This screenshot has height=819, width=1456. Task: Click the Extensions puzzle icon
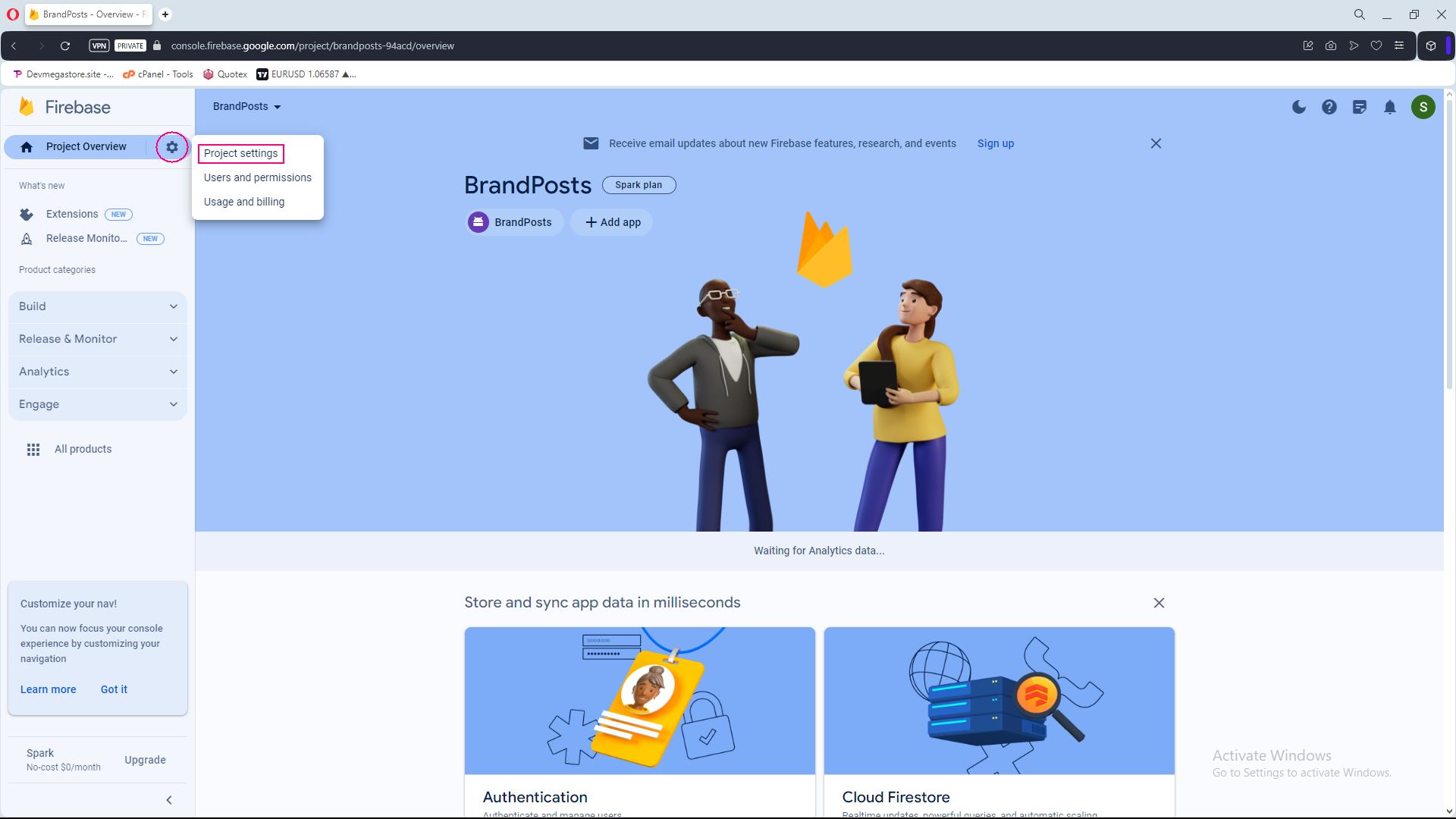tap(27, 215)
